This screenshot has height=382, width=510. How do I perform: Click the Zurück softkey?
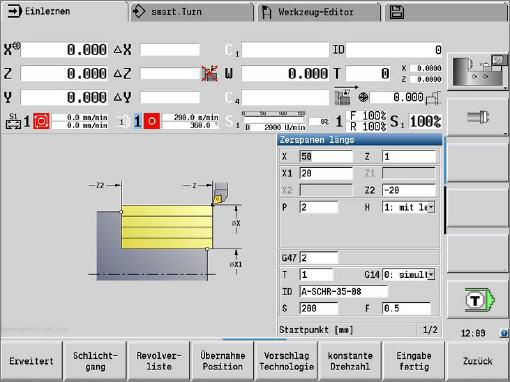[477, 361]
